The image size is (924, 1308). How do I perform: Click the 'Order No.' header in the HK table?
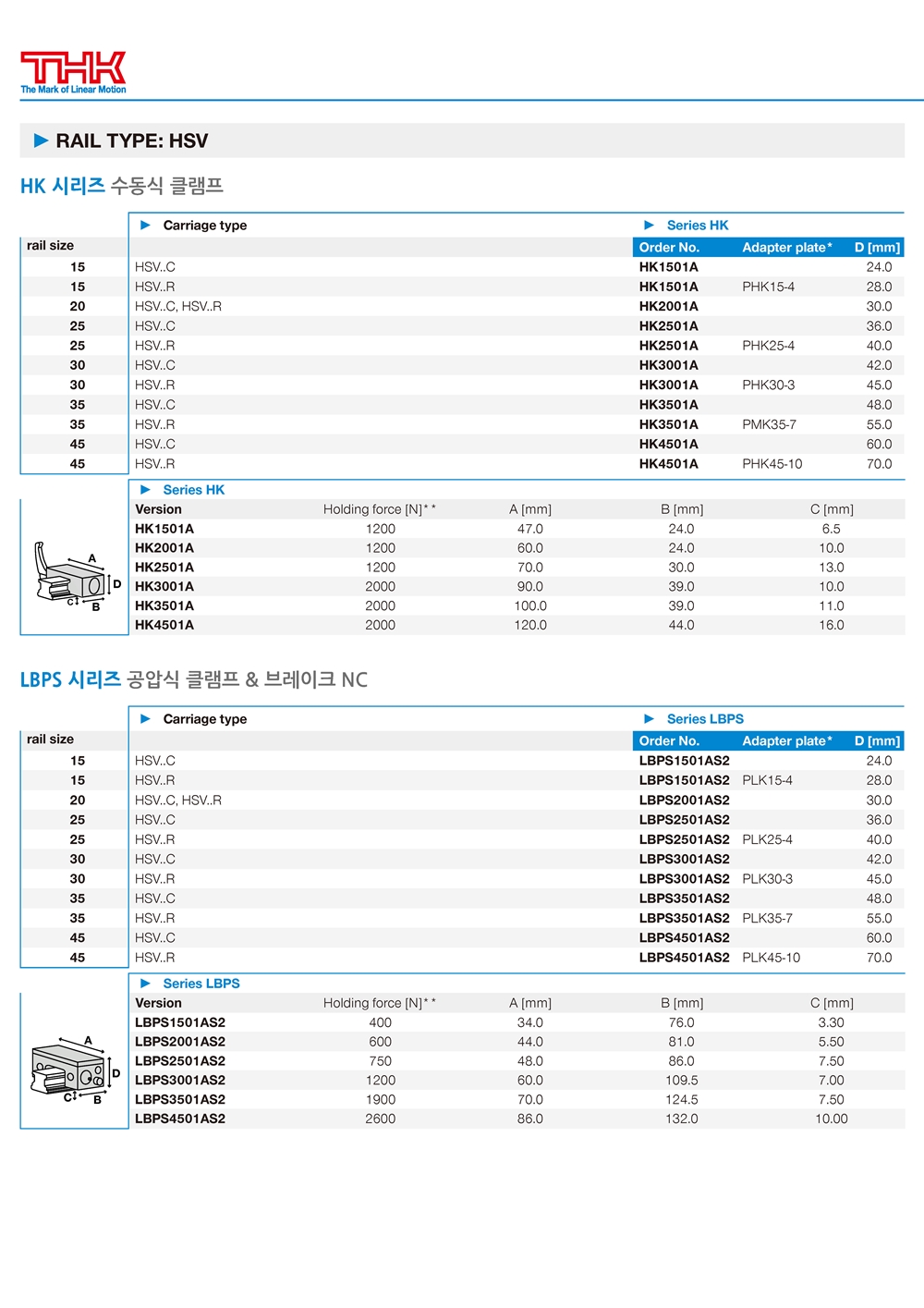[x=669, y=248]
